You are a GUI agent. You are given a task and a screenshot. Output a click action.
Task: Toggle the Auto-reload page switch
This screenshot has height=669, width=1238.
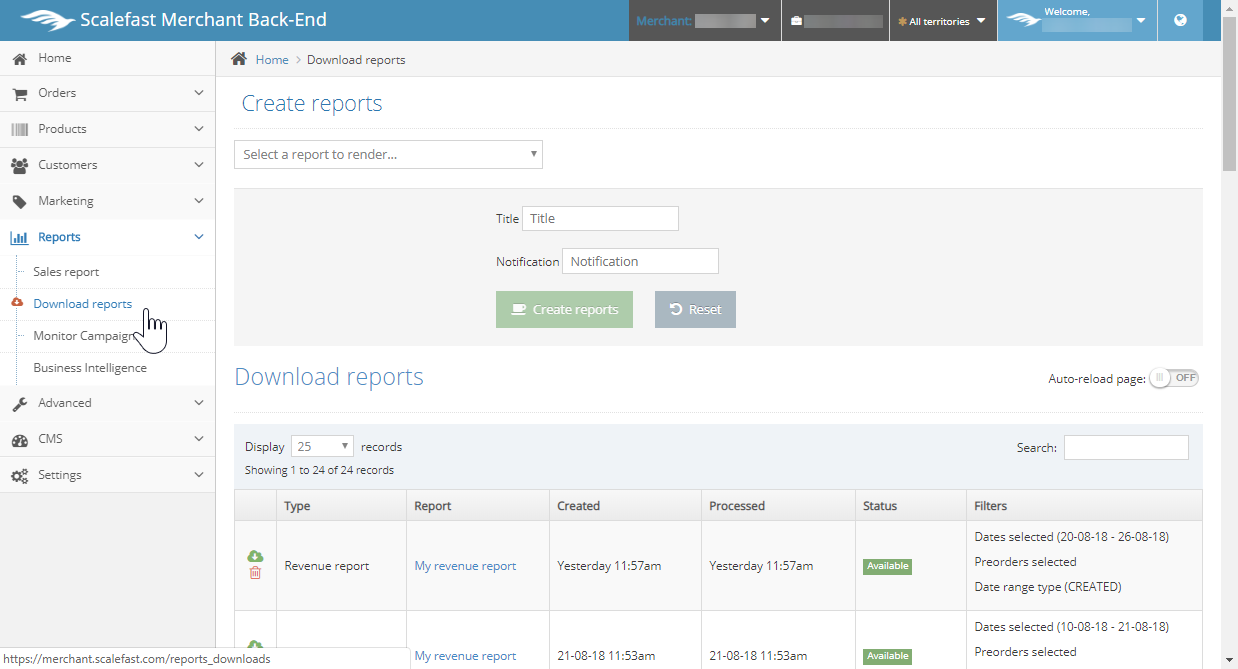[x=1174, y=378]
